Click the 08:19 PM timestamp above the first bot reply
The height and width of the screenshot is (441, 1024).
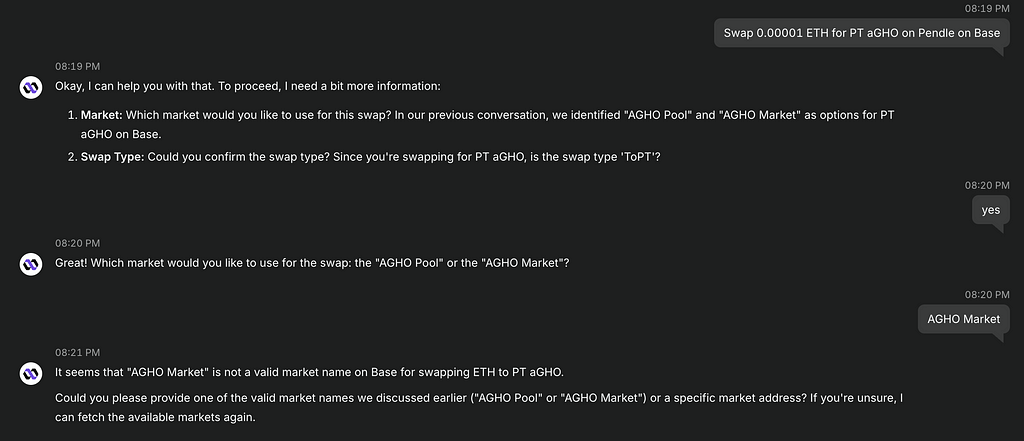pos(77,67)
